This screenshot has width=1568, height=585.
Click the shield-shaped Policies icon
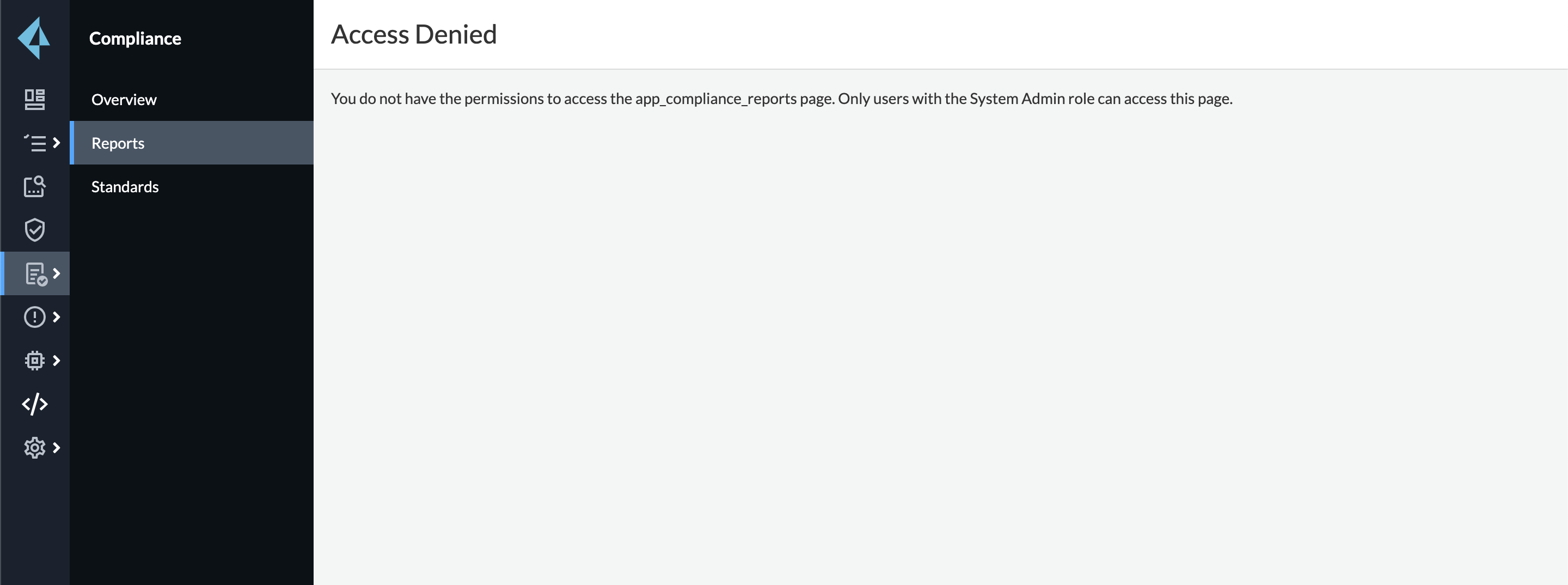pos(35,230)
